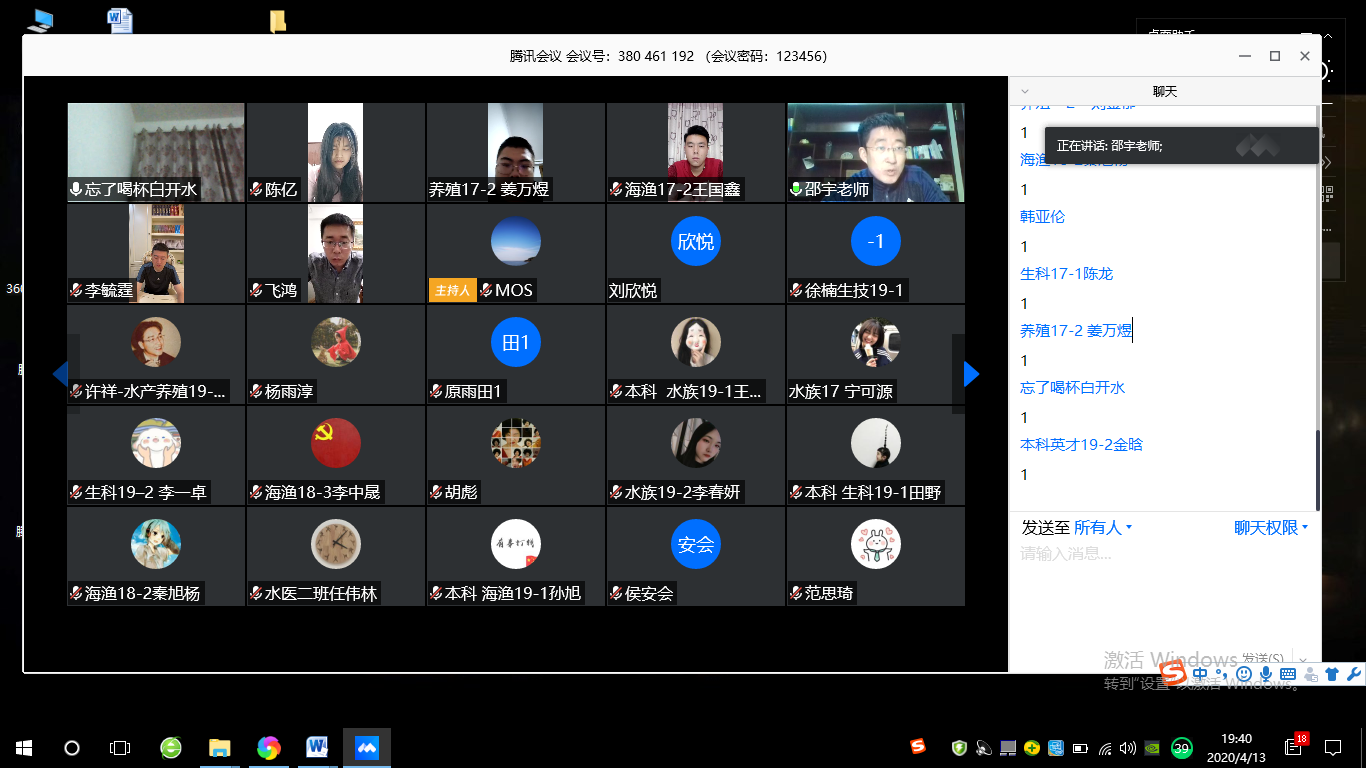Open Sogou input settings wrench icon
Image resolution: width=1366 pixels, height=768 pixels.
click(1353, 675)
